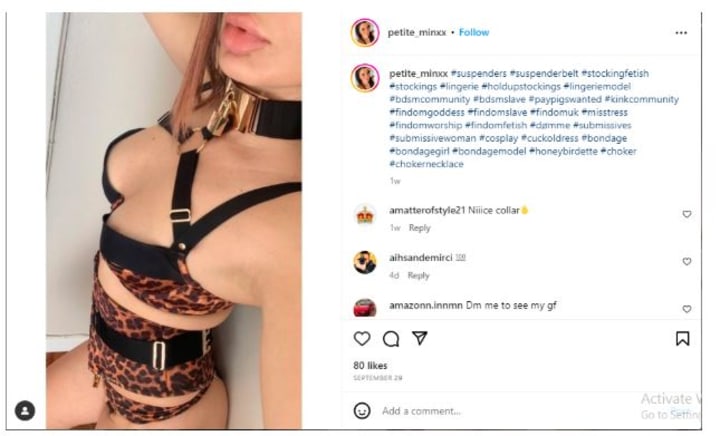Like amazonn.innmn's comment

click(x=686, y=309)
